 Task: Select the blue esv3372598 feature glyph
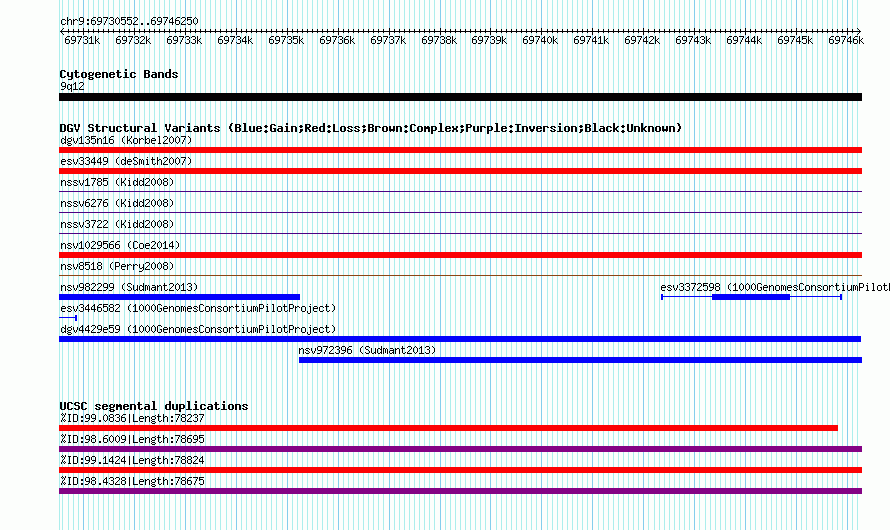752,297
